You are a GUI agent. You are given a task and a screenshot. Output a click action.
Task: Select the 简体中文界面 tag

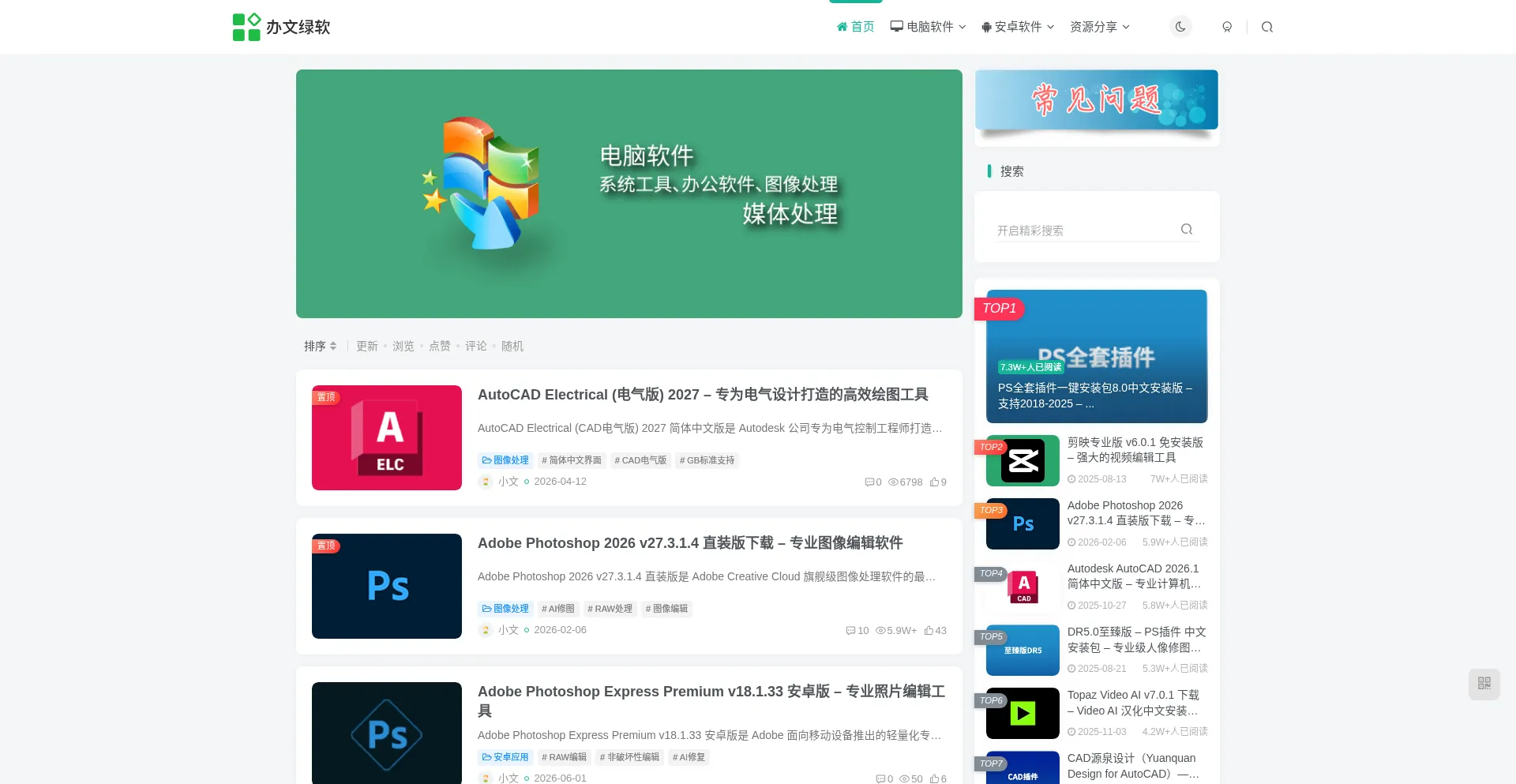tap(572, 460)
